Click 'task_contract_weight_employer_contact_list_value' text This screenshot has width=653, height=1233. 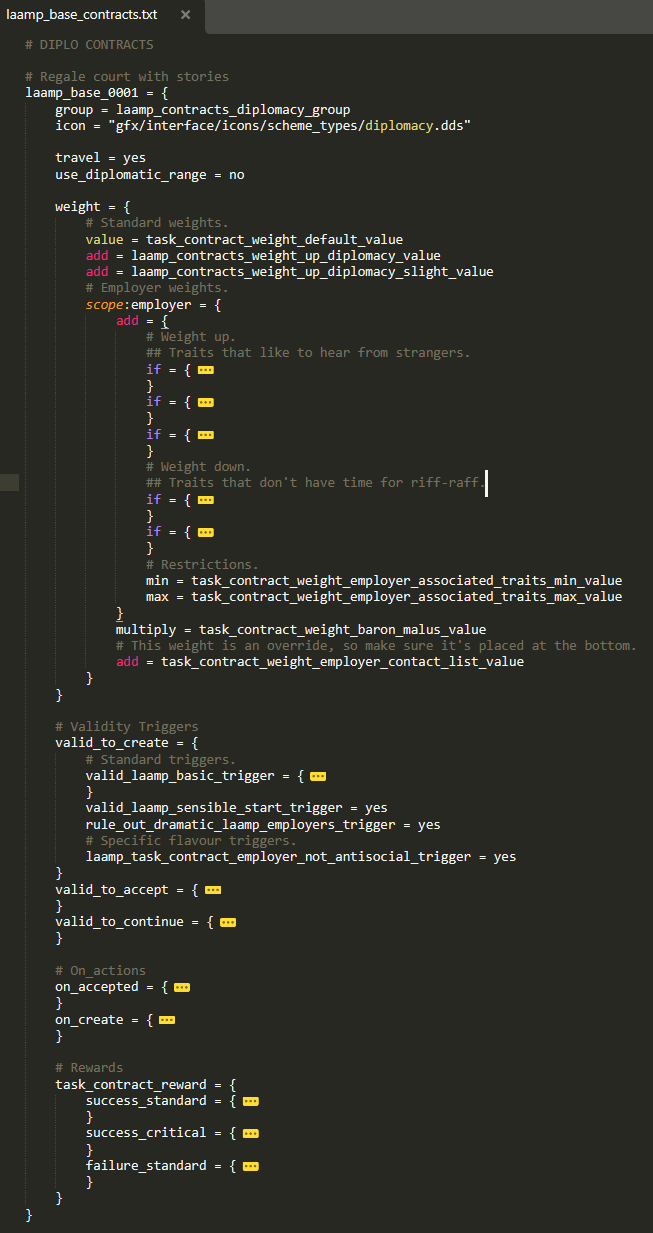342,662
